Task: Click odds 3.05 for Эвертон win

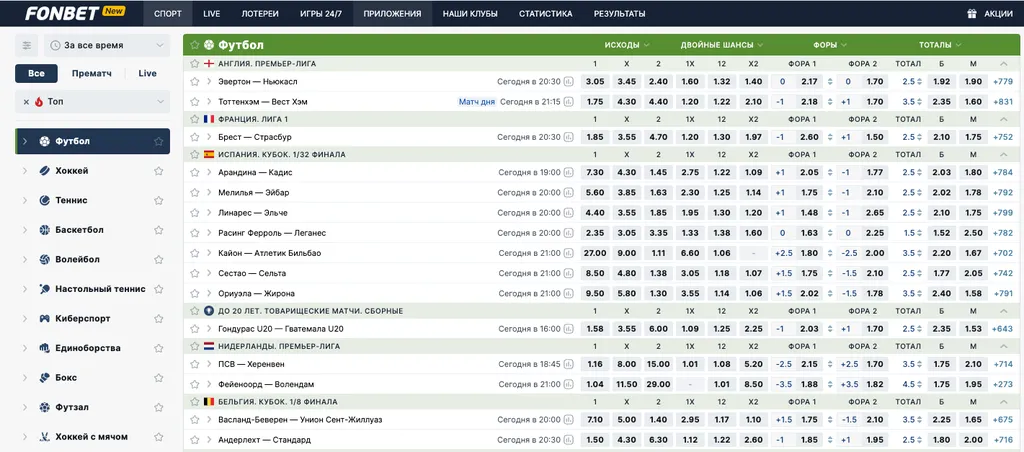Action: click(595, 82)
